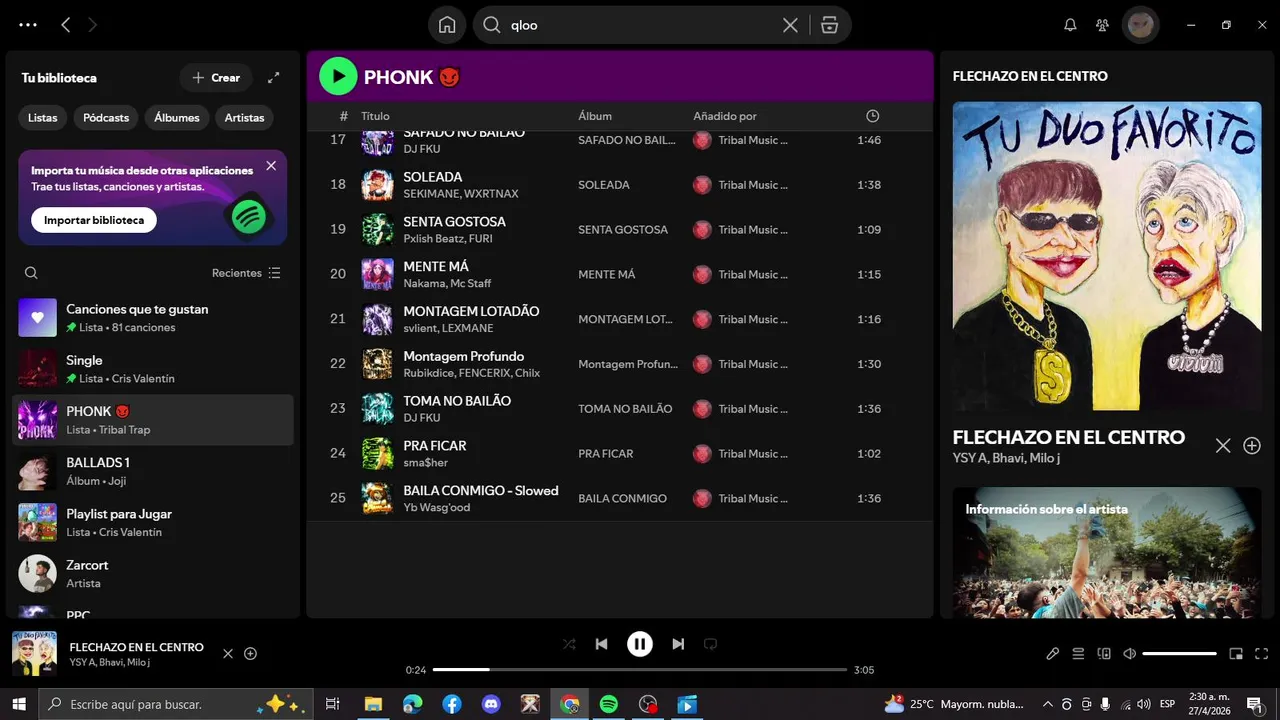Image resolution: width=1280 pixels, height=720 pixels.
Task: Toggle the lyrics microphone icon
Action: (1052, 654)
